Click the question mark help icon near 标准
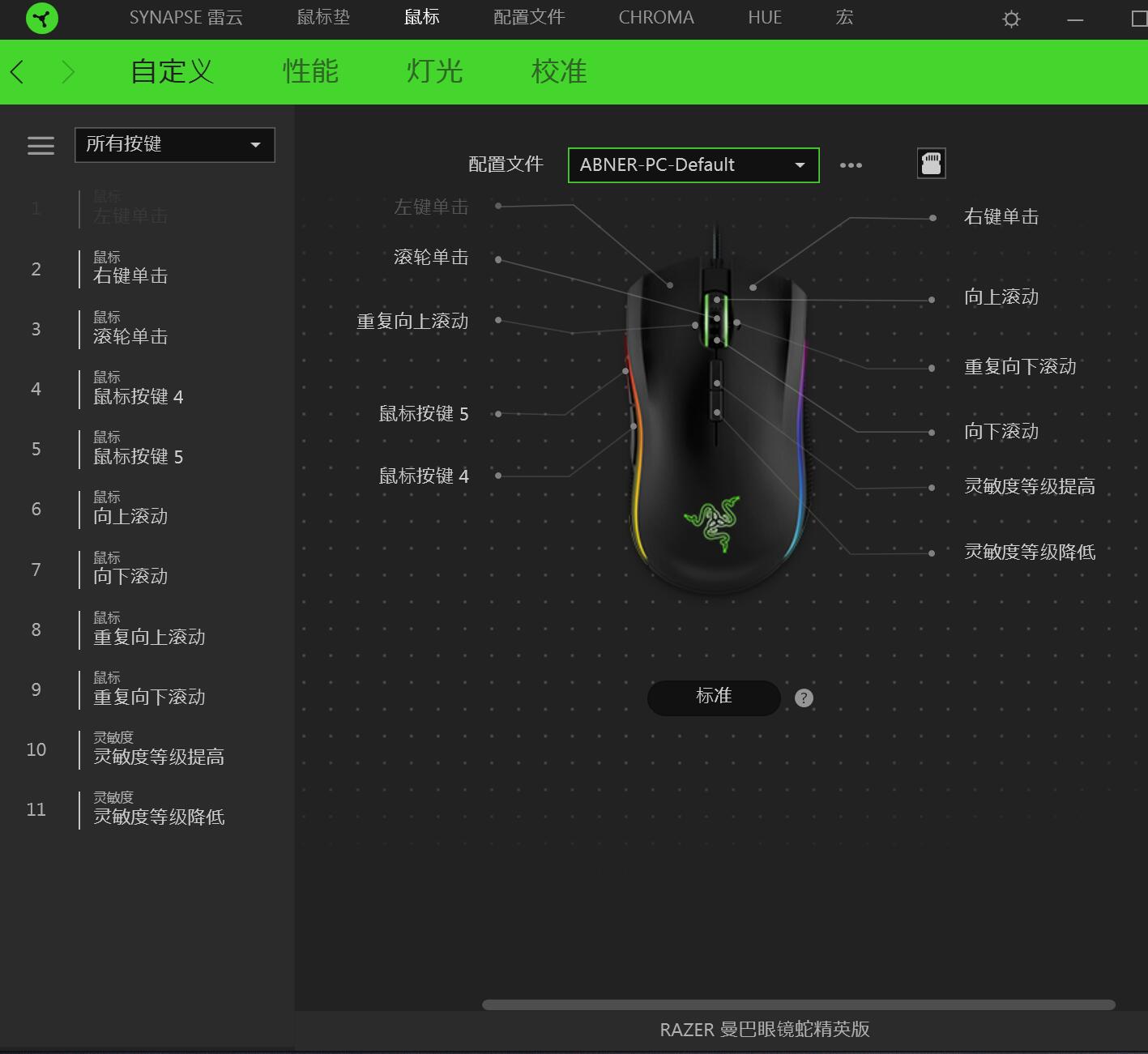1148x1054 pixels. [x=803, y=698]
